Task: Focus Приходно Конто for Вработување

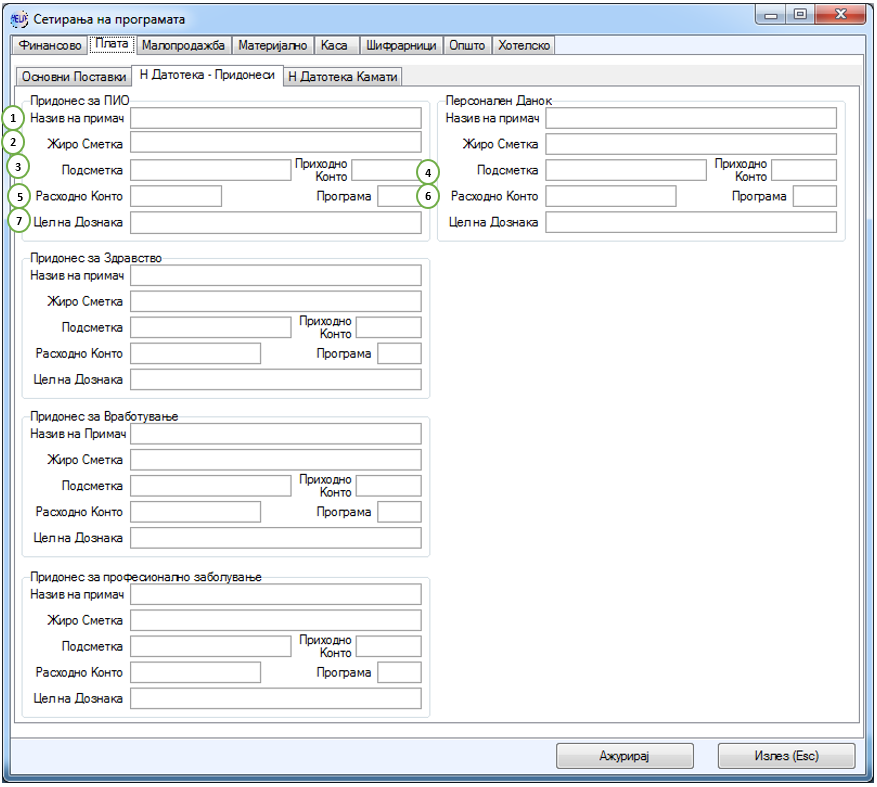Action: (389, 486)
